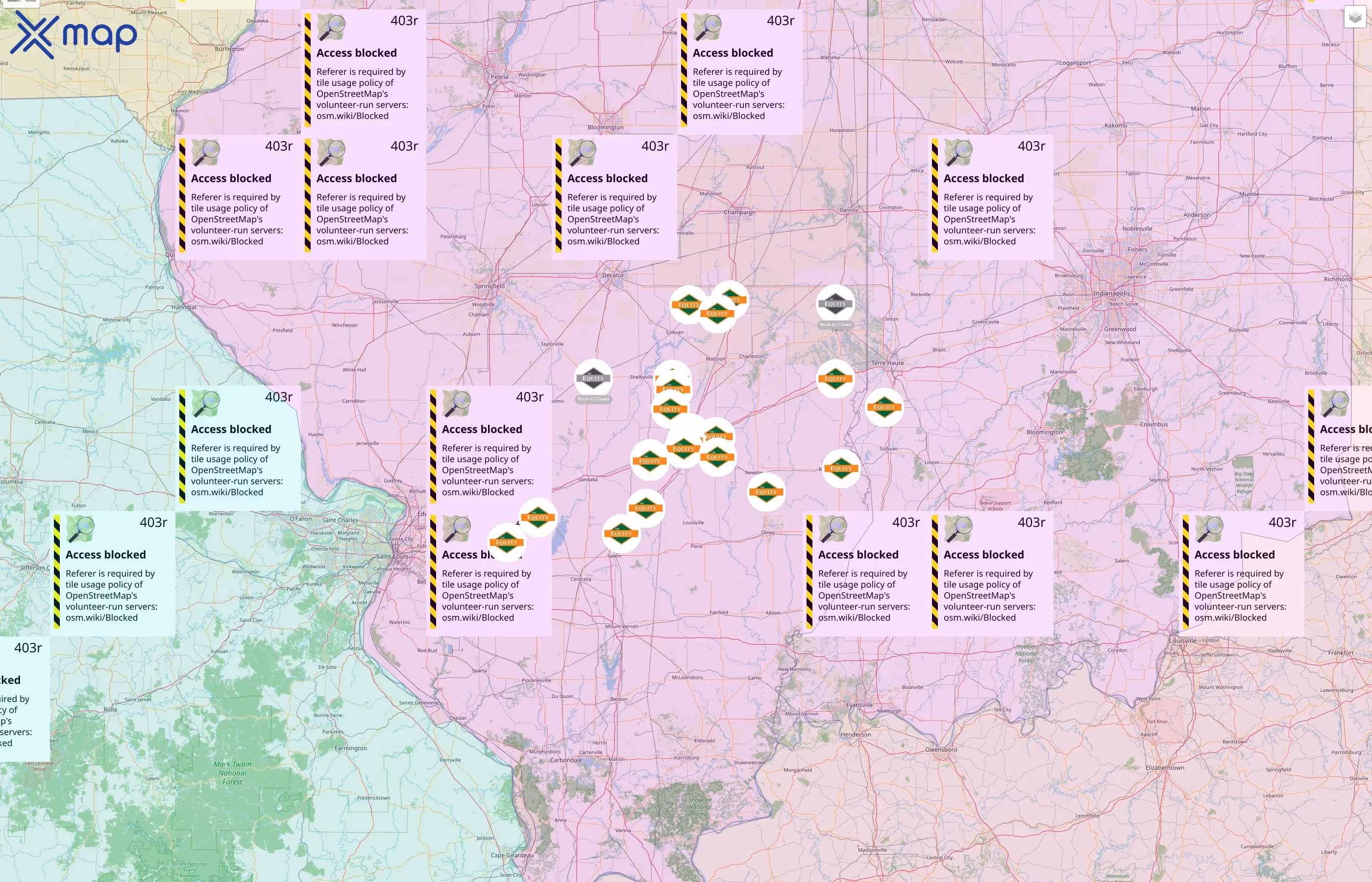
Task: Click Equity marker northeast of Vandalia, Illinois
Action: [649, 461]
